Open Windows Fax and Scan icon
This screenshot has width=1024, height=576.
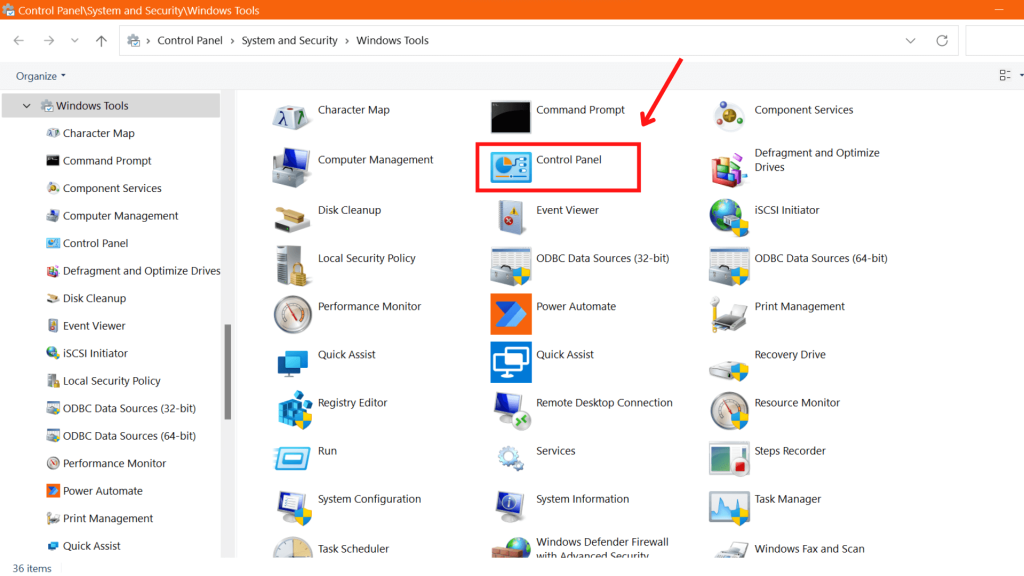[730, 549]
